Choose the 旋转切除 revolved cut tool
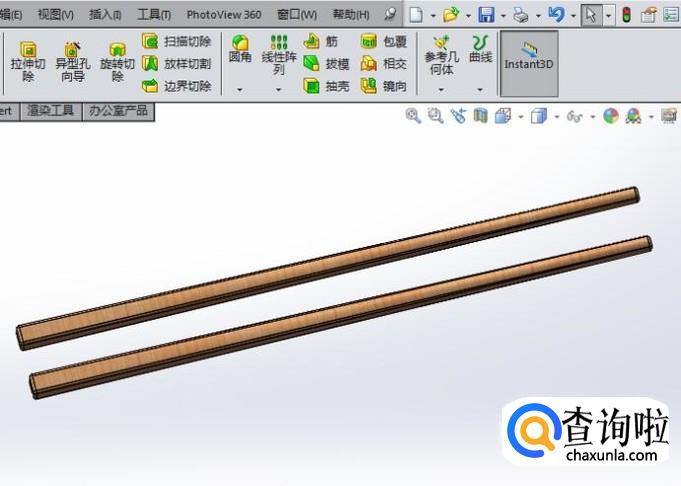Image resolution: width=681 pixels, height=486 pixels. pyautogui.click(x=117, y=61)
